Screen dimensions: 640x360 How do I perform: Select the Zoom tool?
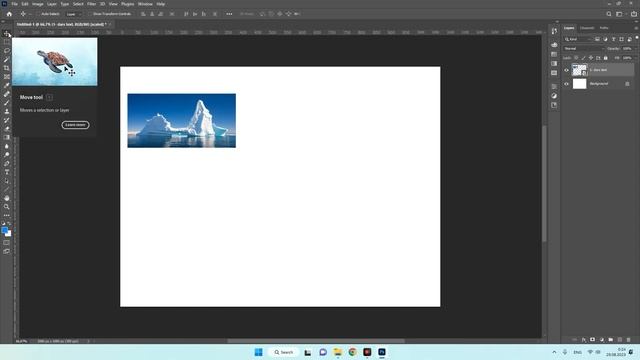[x=7, y=207]
